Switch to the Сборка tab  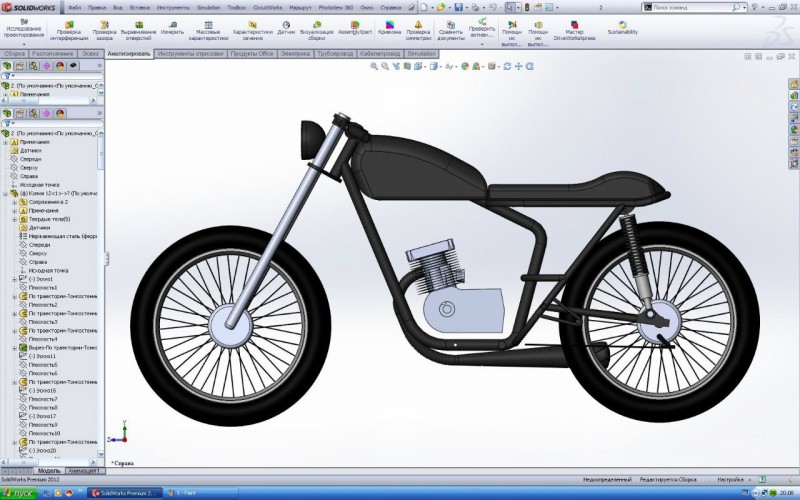(14, 54)
